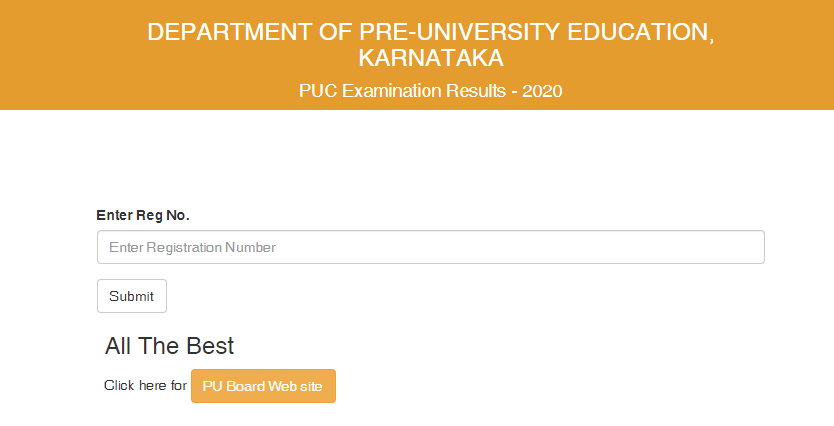Click the 'Enter Reg No.' label
The width and height of the screenshot is (834, 426).
point(143,215)
